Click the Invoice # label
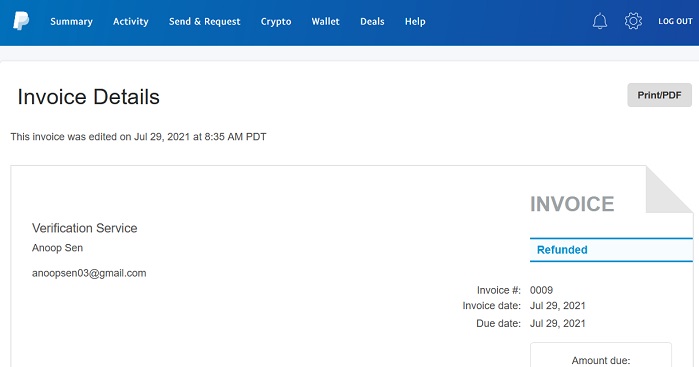Viewport: 699px width, 367px height. click(498, 290)
